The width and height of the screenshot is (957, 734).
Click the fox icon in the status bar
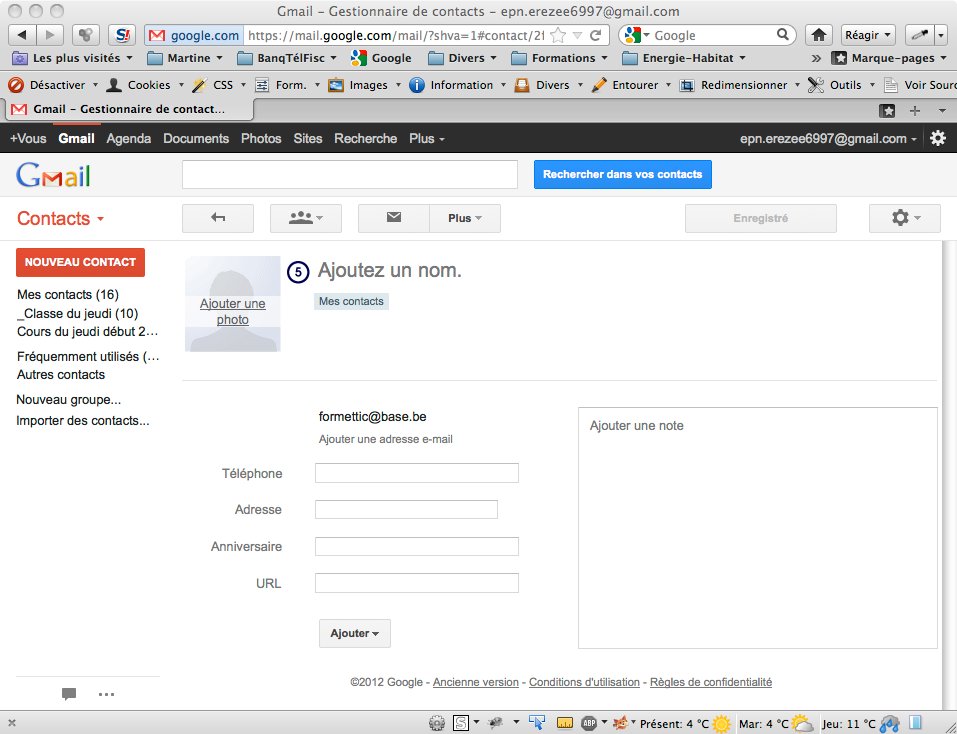click(620, 724)
